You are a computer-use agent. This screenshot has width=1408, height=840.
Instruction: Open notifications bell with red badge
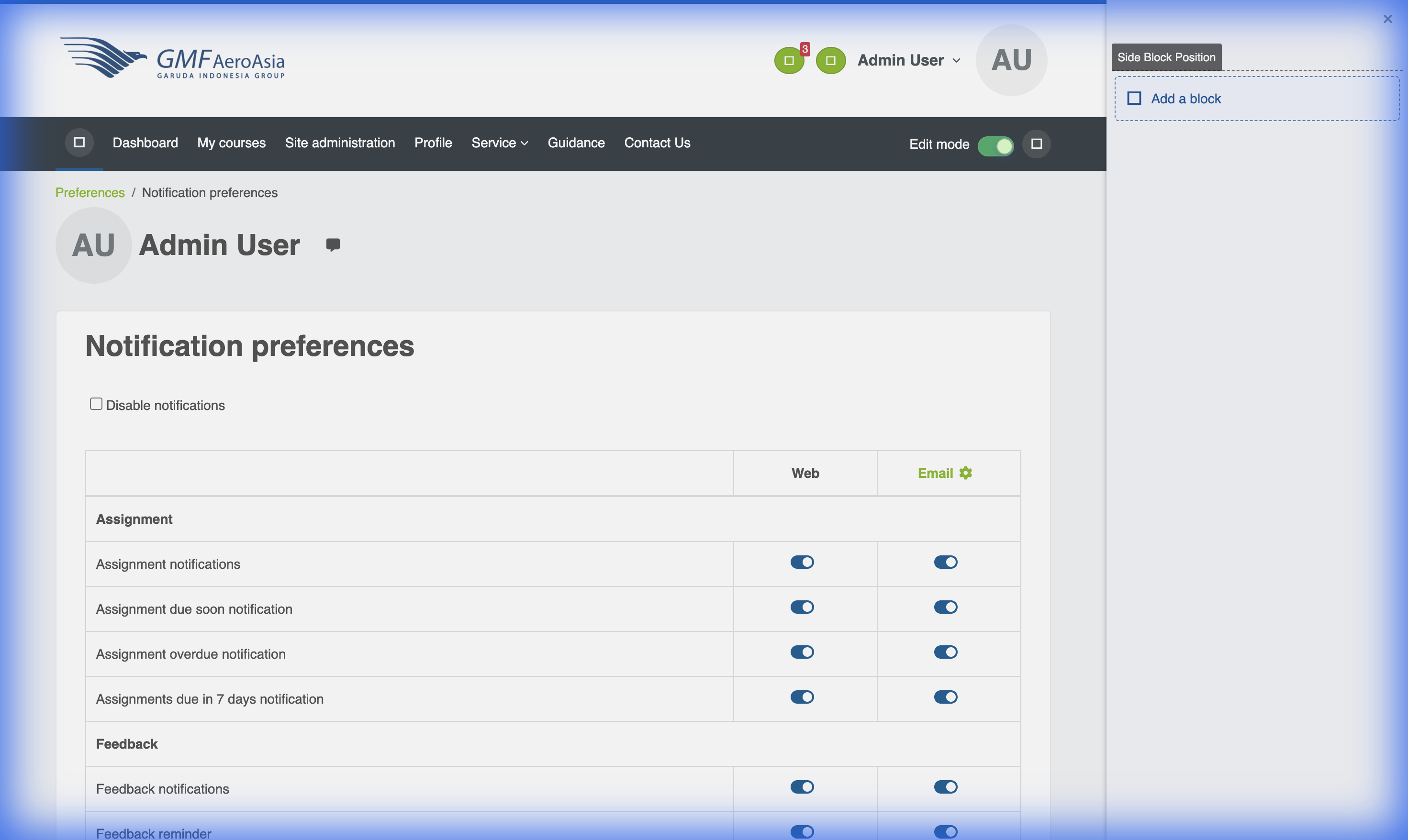(x=789, y=60)
